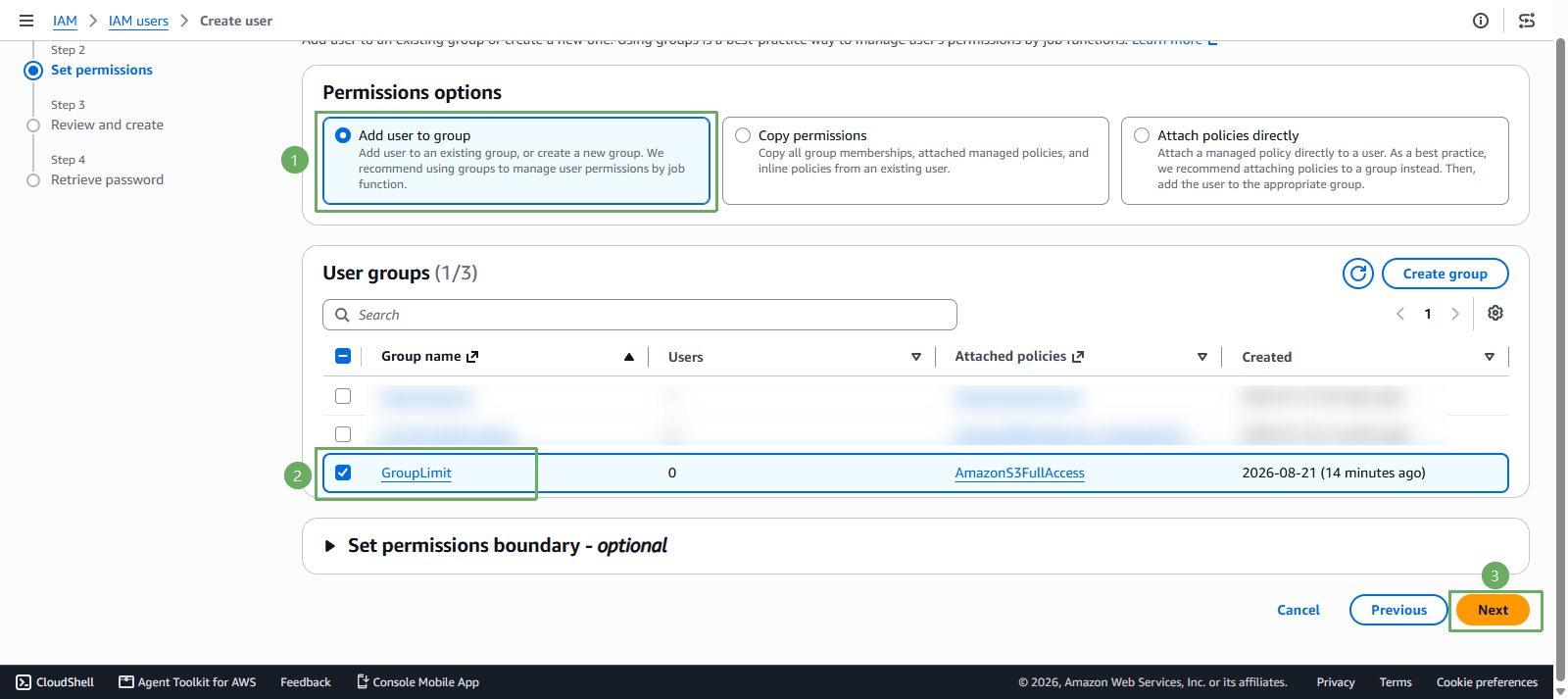Click the orange Next button
Image resolution: width=1568 pixels, height=699 pixels.
point(1493,610)
